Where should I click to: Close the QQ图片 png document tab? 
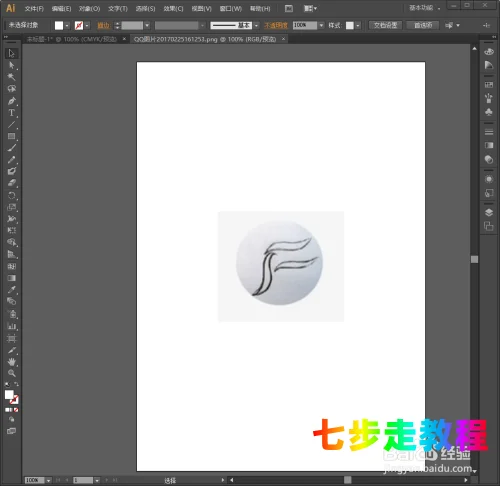point(283,39)
